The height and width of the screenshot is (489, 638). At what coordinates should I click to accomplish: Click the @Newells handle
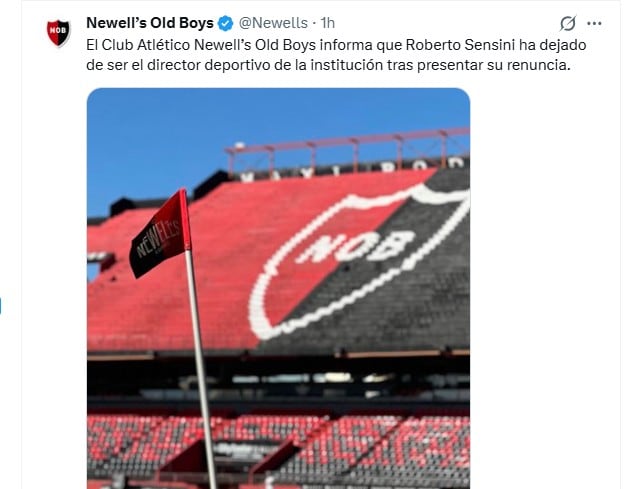tap(273, 22)
